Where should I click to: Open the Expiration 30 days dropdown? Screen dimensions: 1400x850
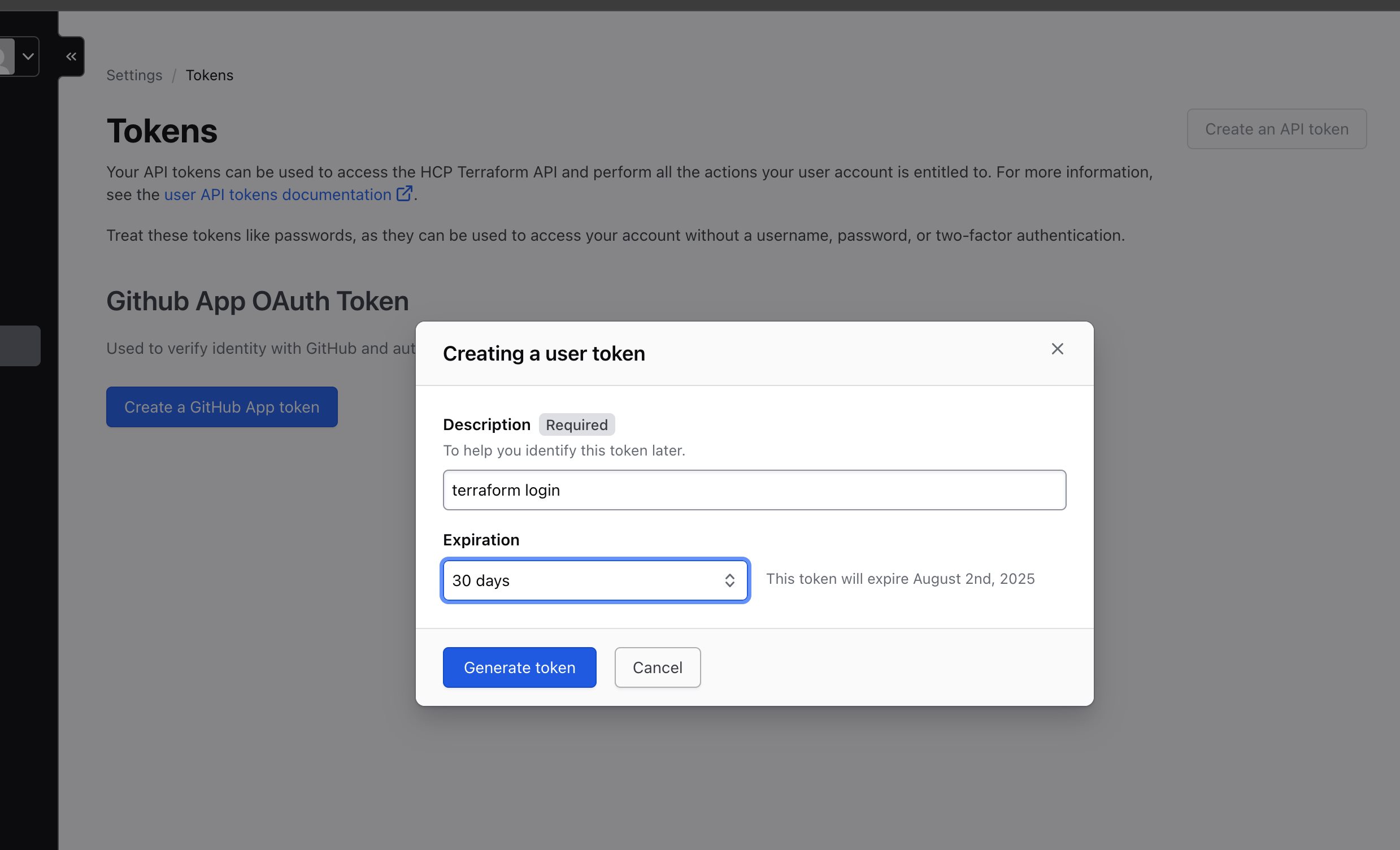(x=595, y=580)
